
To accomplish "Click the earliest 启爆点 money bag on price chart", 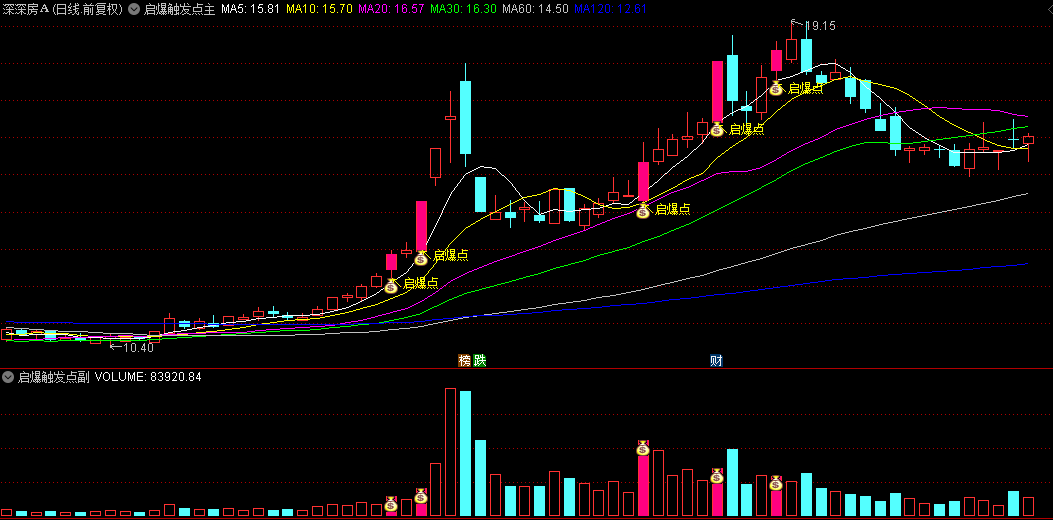I will [x=391, y=286].
